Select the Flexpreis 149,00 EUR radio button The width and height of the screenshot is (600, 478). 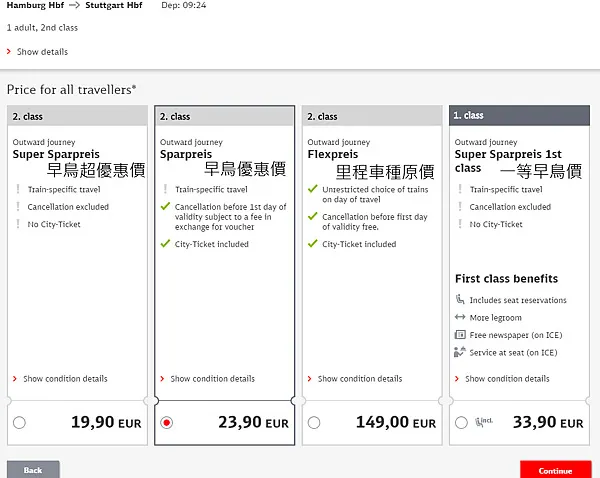pos(314,423)
